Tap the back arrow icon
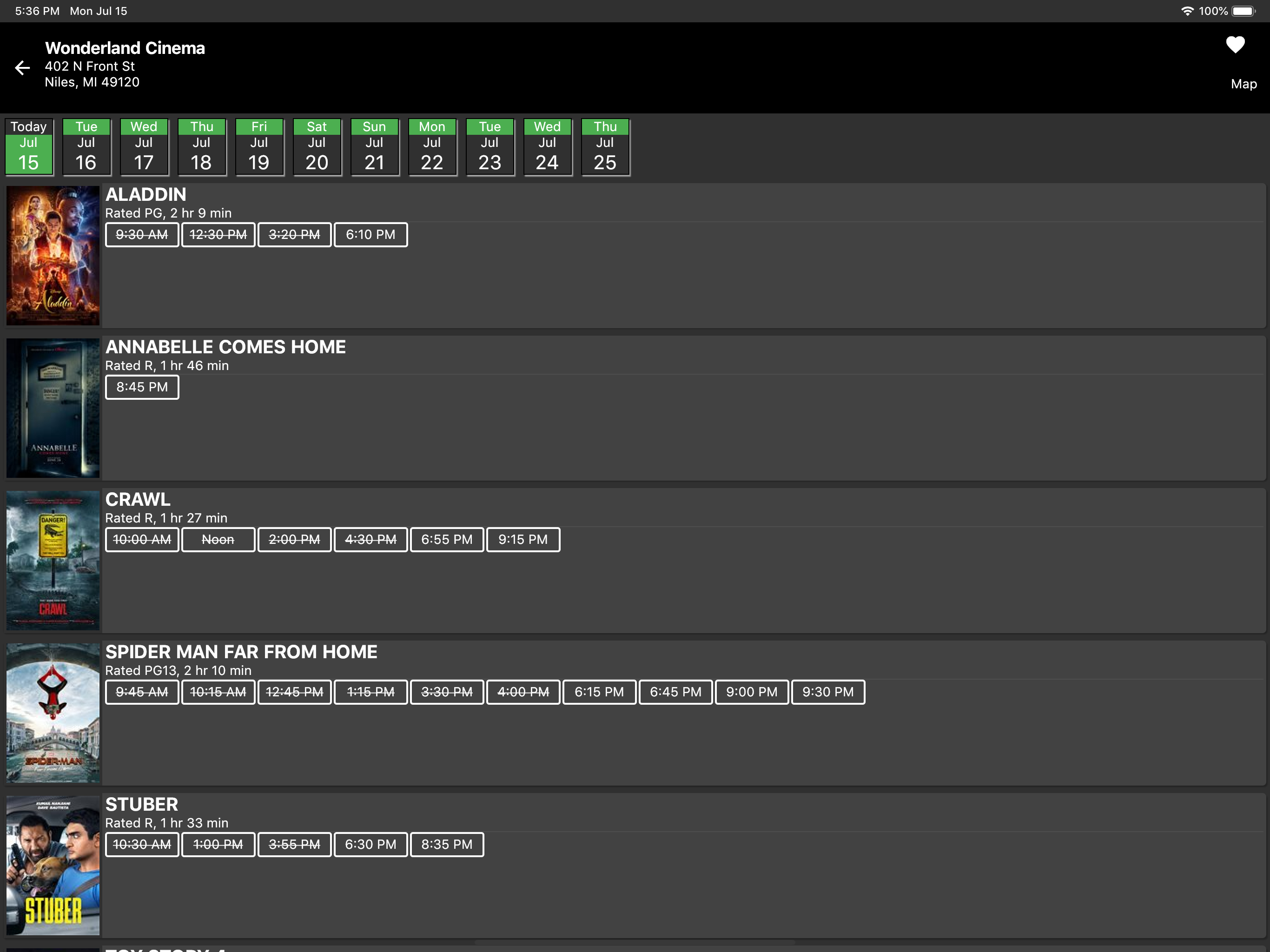 pyautogui.click(x=22, y=68)
